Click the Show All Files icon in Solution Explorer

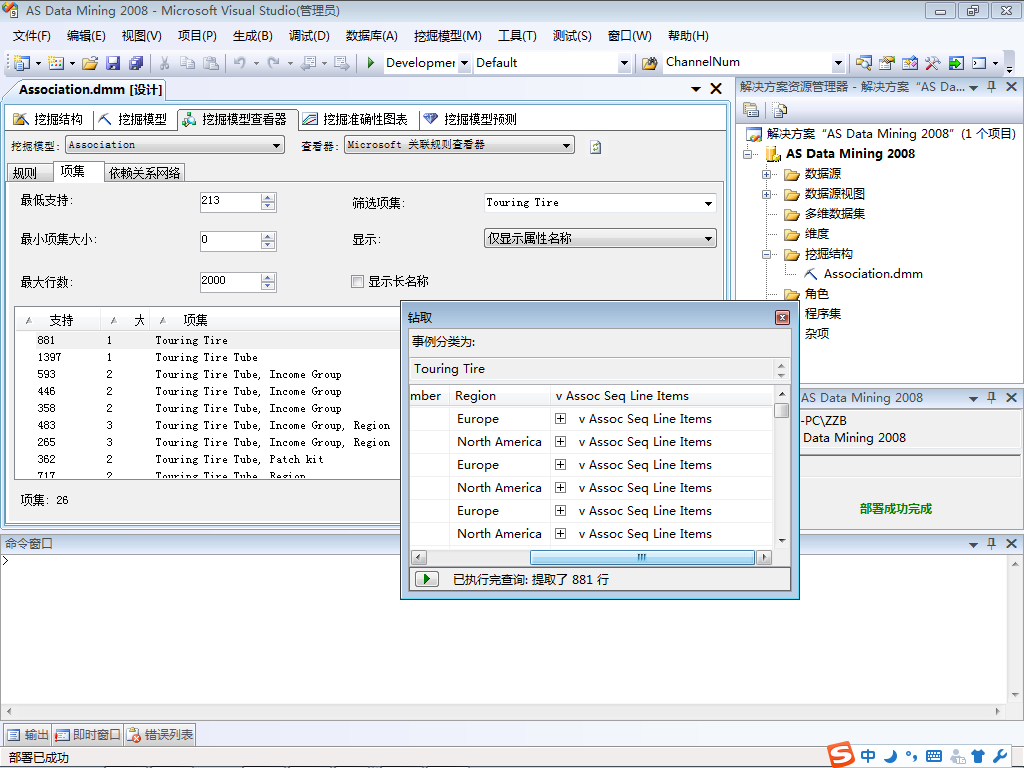tap(779, 110)
